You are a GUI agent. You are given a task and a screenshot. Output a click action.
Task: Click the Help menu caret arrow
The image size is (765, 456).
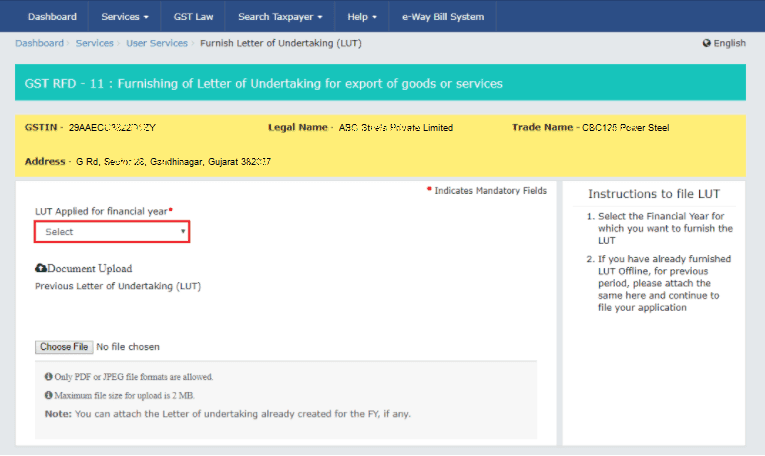pyautogui.click(x=374, y=17)
